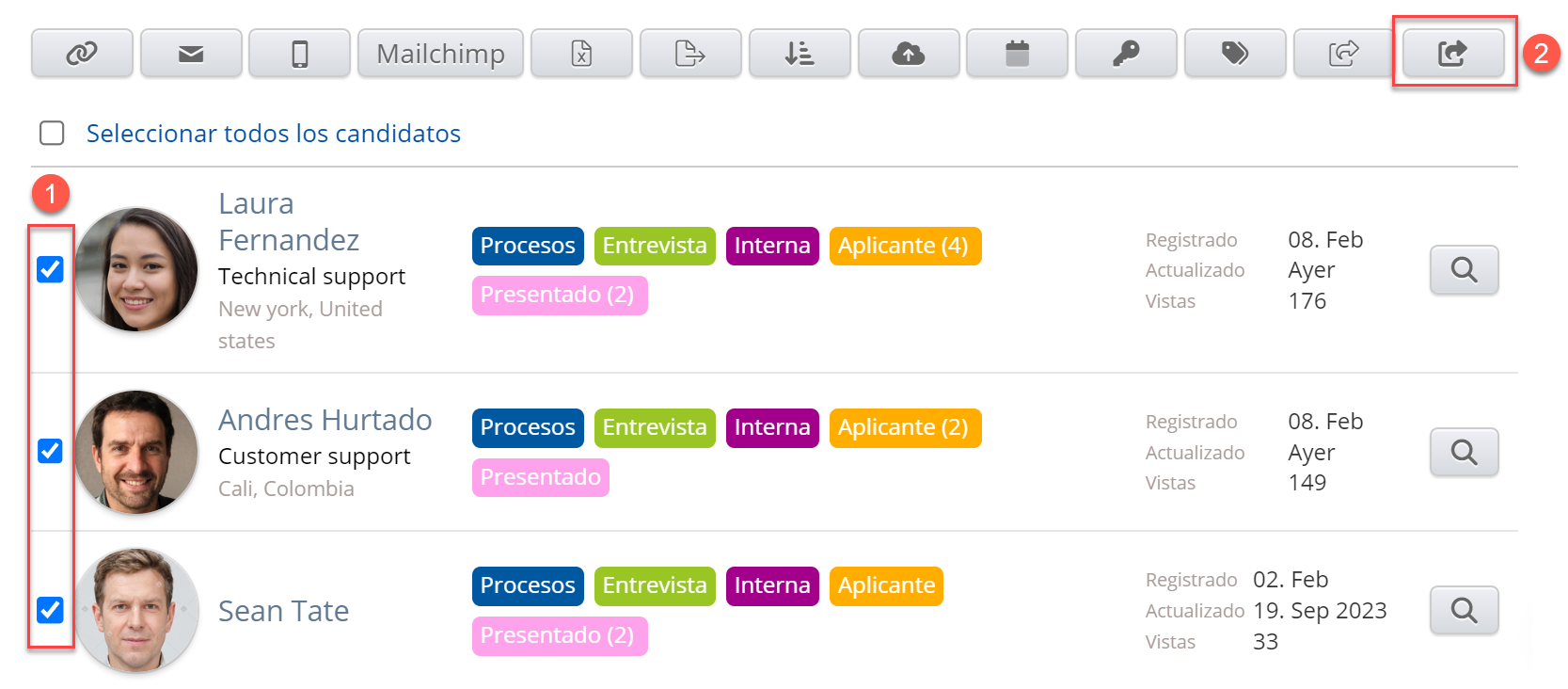This screenshot has height=689, width=1568.
Task: Click the sort descending toolbar icon
Action: (x=800, y=54)
